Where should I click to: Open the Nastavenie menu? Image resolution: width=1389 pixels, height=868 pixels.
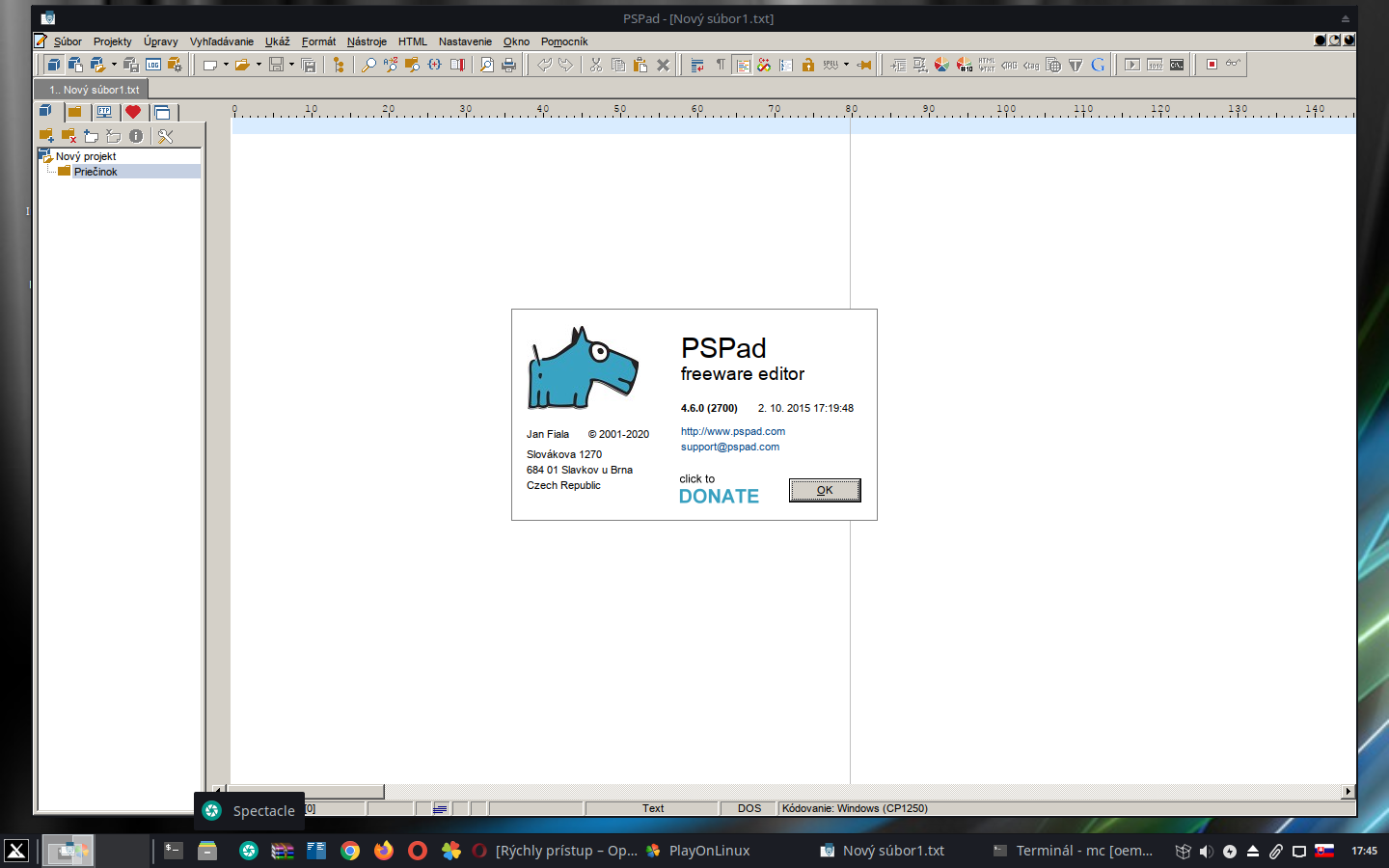[465, 41]
